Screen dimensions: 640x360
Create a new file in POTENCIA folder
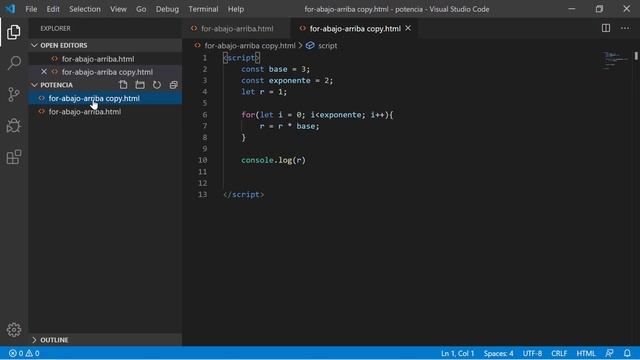(123, 85)
